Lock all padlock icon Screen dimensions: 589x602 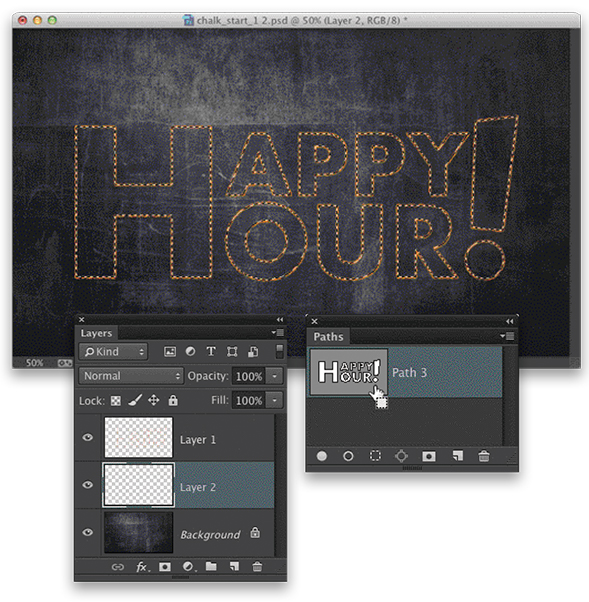tap(173, 400)
